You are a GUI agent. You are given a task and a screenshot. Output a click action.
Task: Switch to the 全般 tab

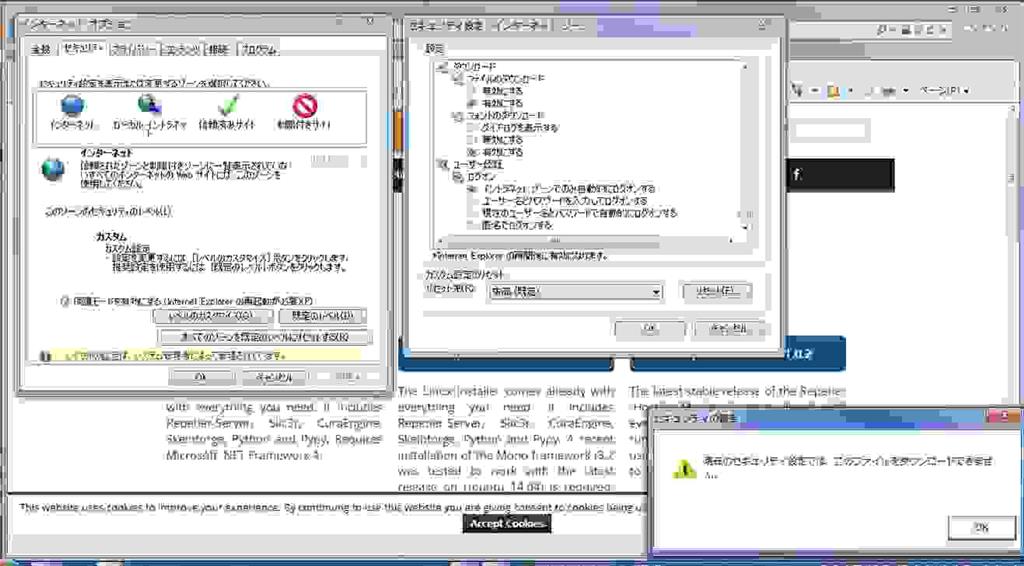[40, 50]
